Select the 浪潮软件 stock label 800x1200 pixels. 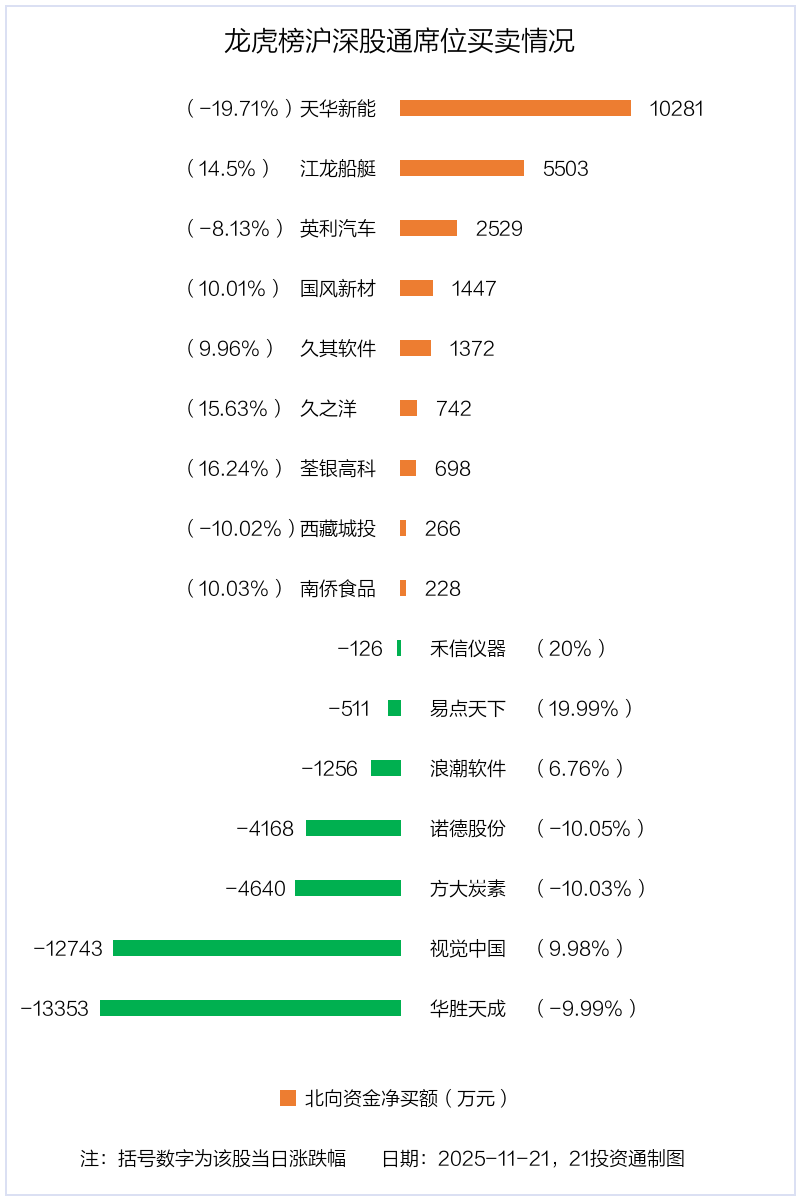(468, 768)
